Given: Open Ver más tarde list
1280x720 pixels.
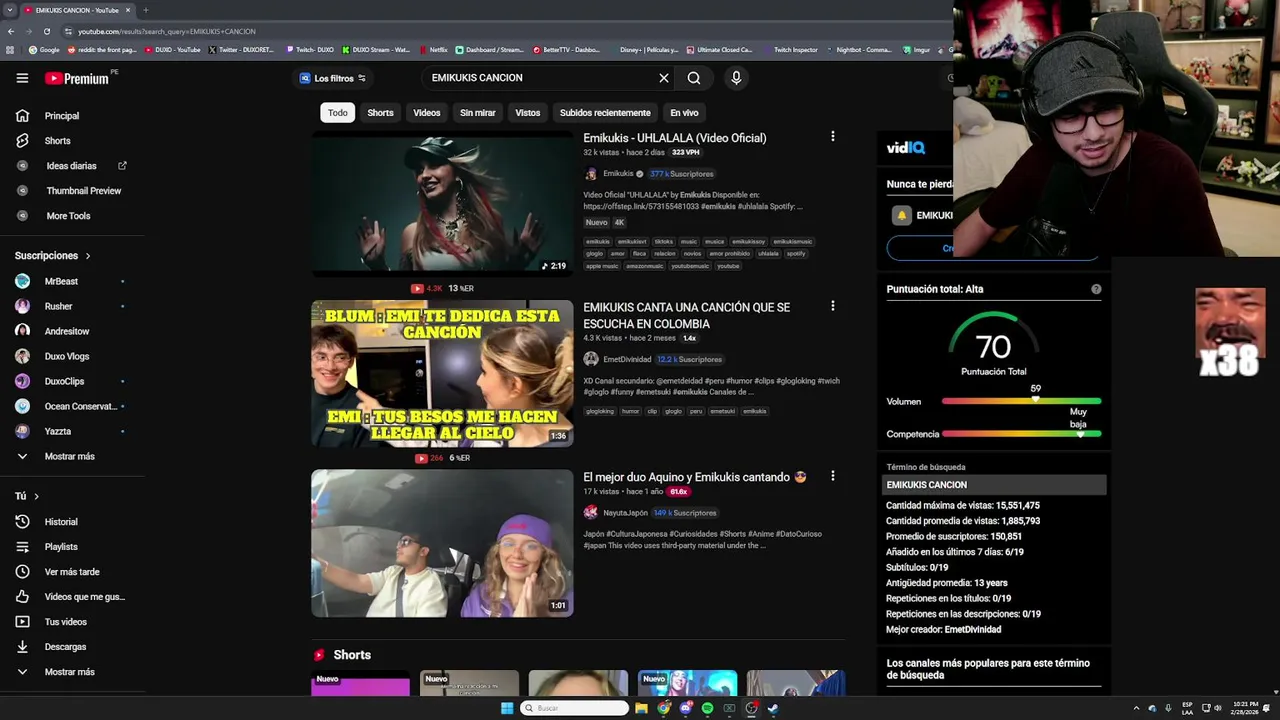Looking at the screenshot, I should tap(72, 572).
